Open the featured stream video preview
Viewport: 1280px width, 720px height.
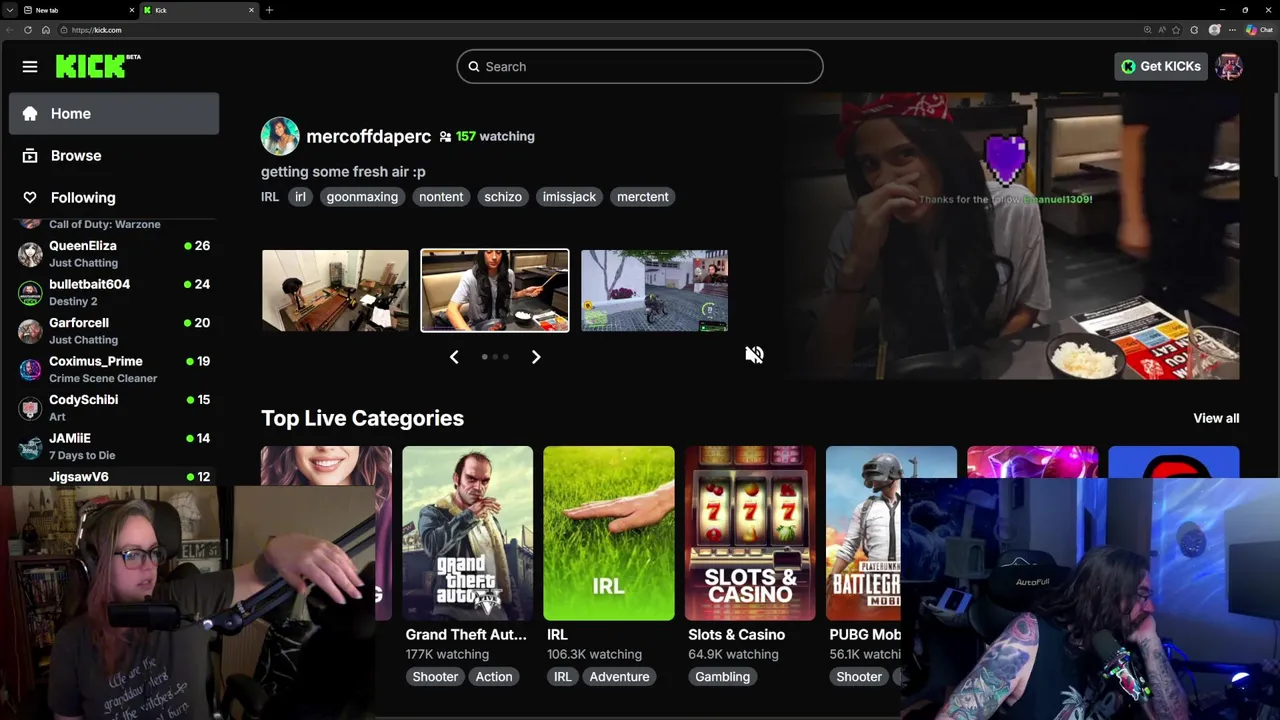(1010, 236)
